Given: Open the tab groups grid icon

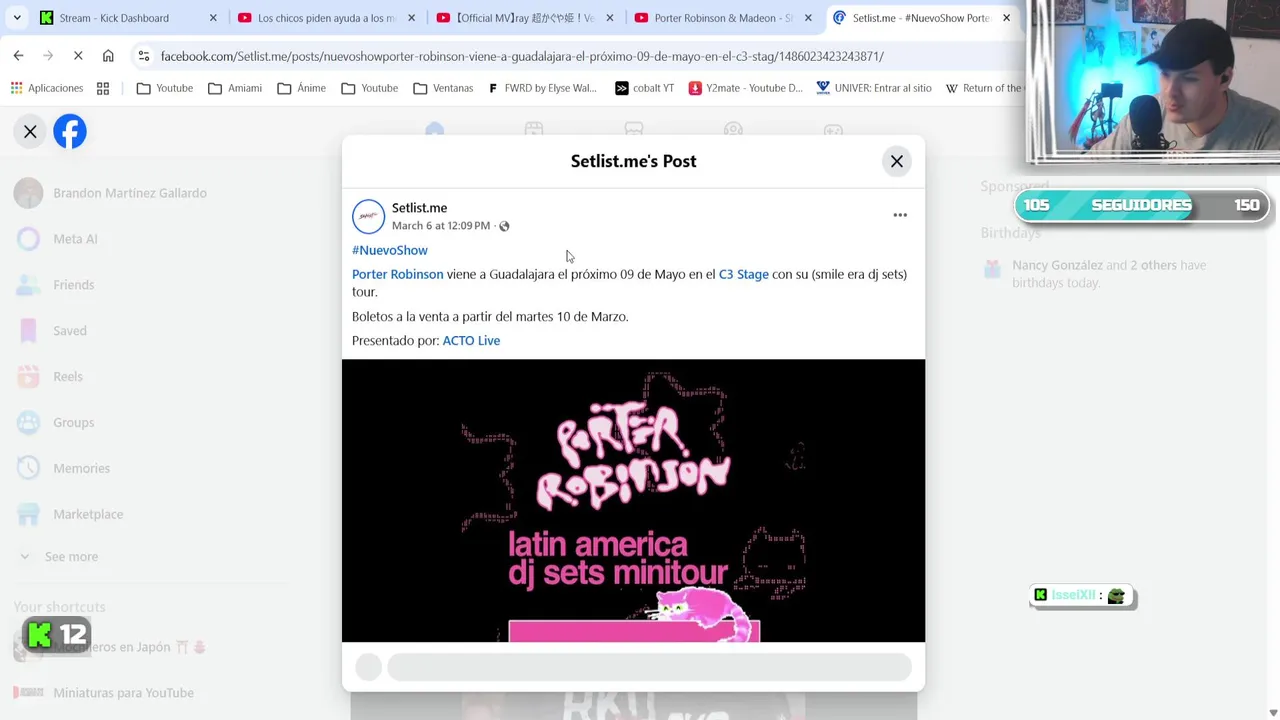Looking at the screenshot, I should tap(103, 88).
